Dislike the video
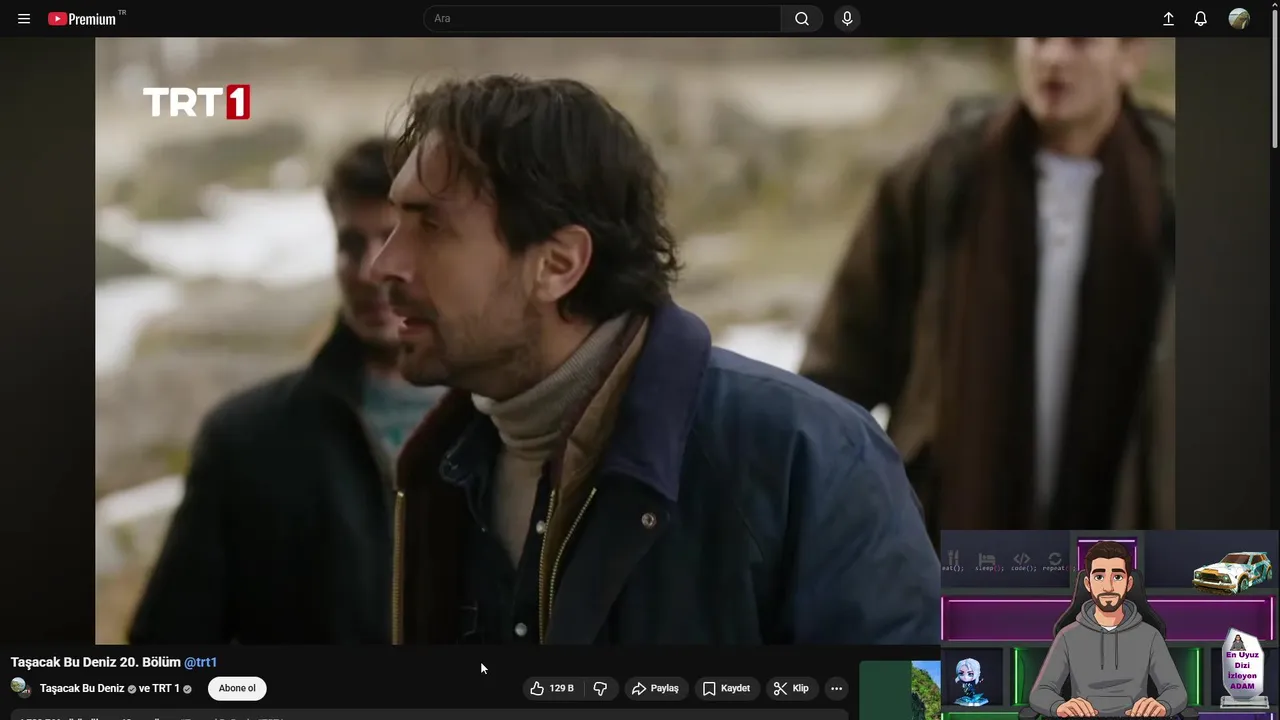This screenshot has height=720, width=1280. click(x=600, y=688)
